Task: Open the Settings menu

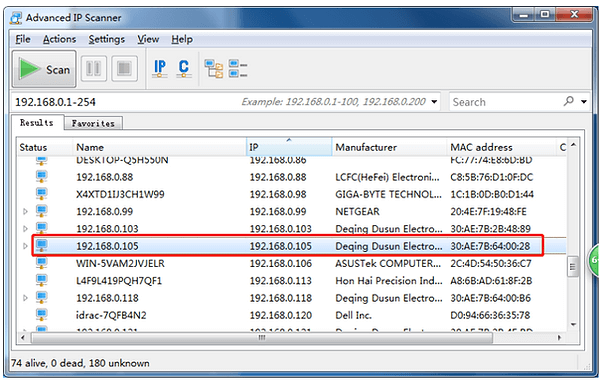Action: (x=106, y=39)
